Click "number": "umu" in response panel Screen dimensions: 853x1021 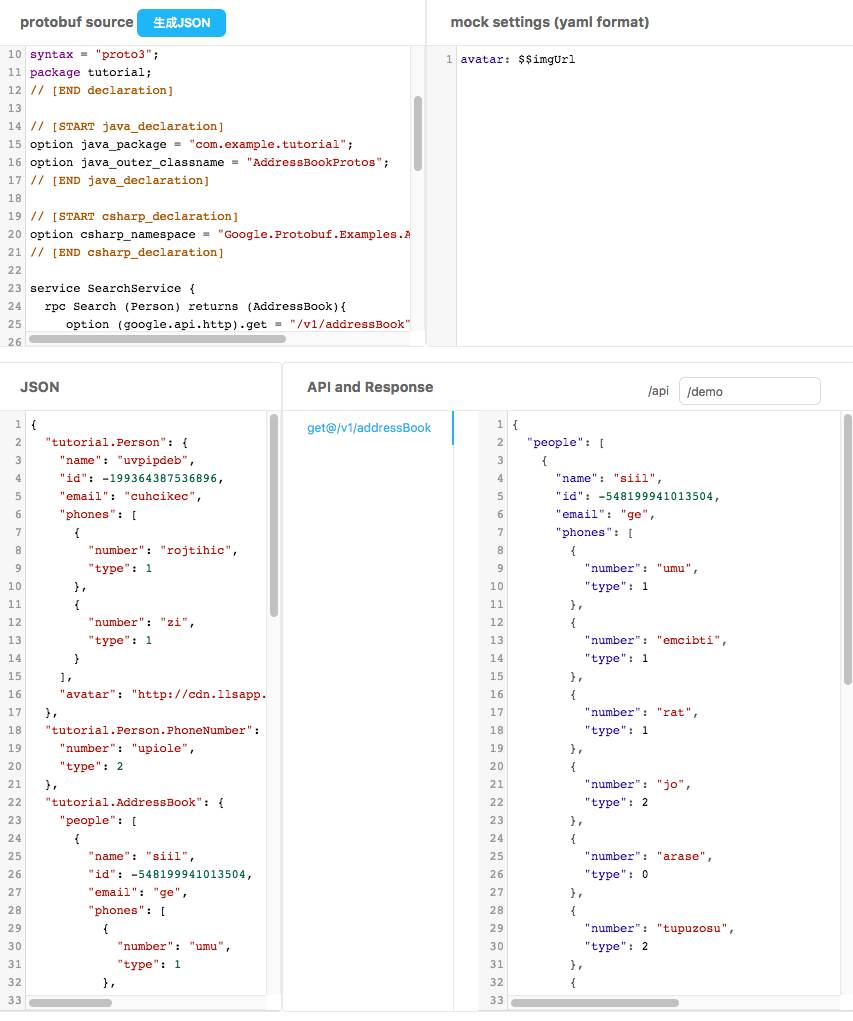tap(641, 568)
